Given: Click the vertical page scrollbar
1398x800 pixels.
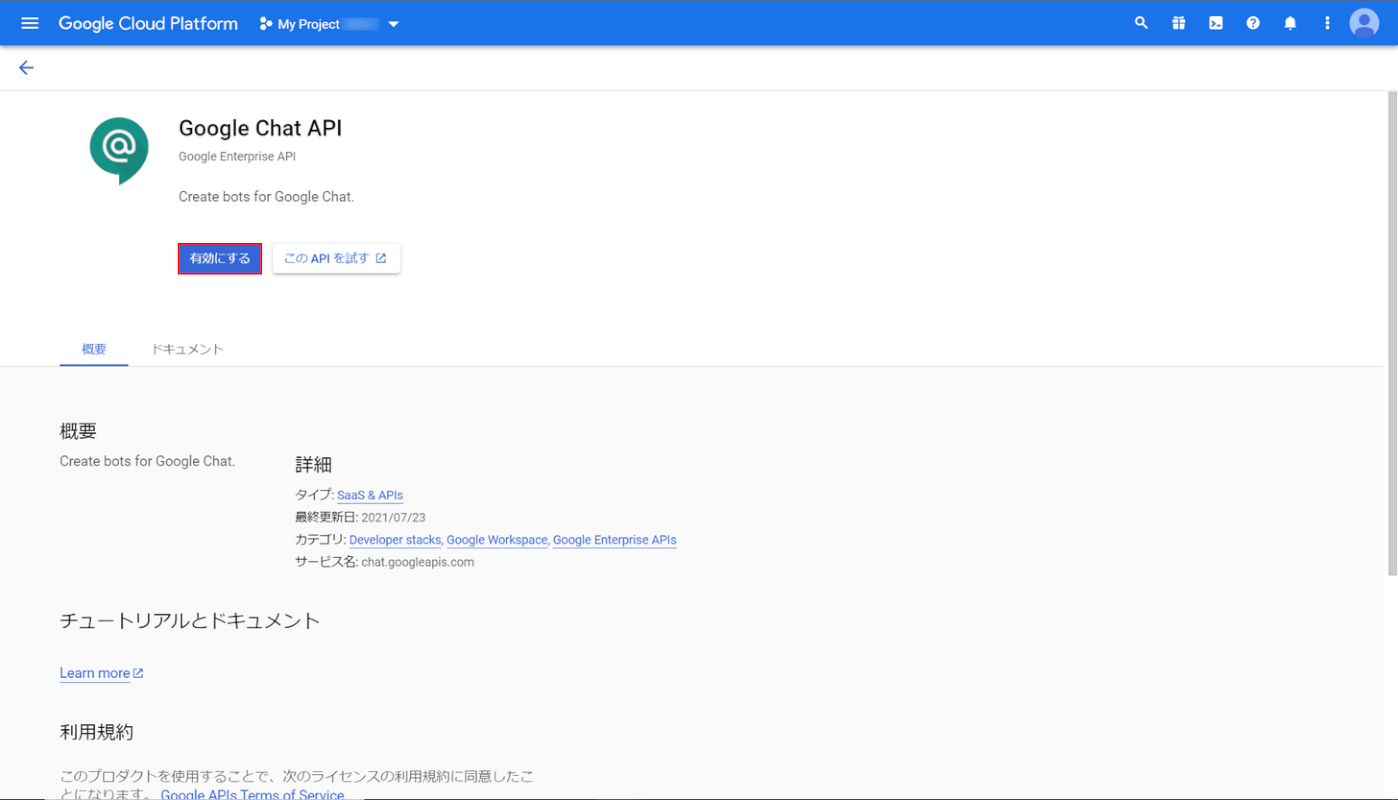Looking at the screenshot, I should [x=1391, y=333].
